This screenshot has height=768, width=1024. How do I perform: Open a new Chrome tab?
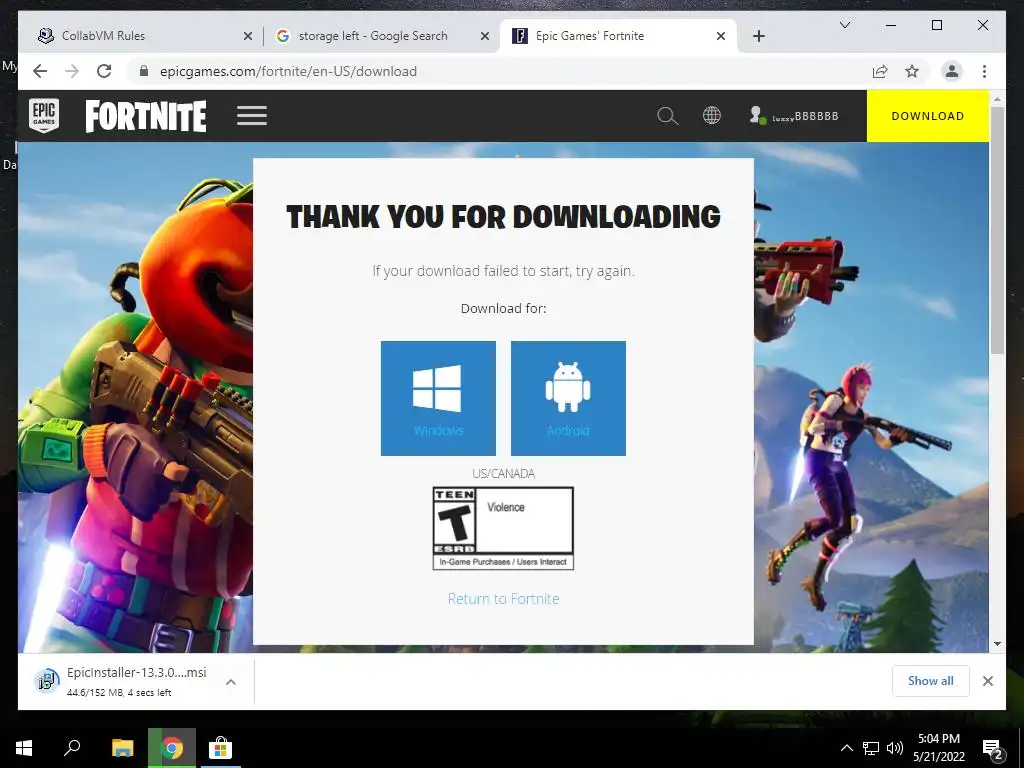coord(758,37)
